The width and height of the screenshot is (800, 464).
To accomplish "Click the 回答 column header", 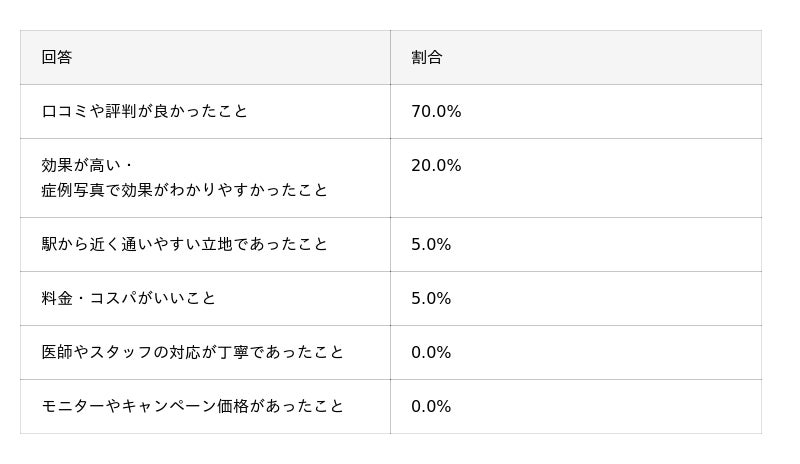I will [57, 57].
